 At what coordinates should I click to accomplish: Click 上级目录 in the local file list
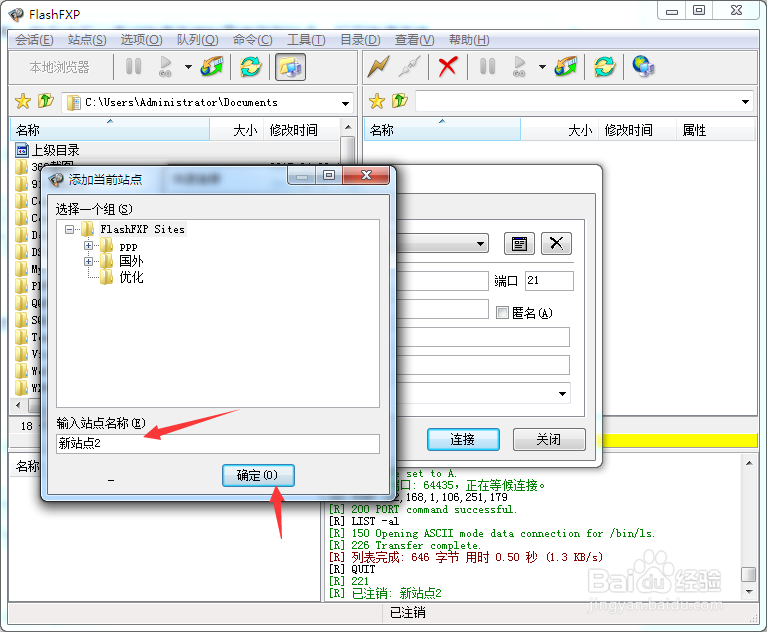coord(55,150)
